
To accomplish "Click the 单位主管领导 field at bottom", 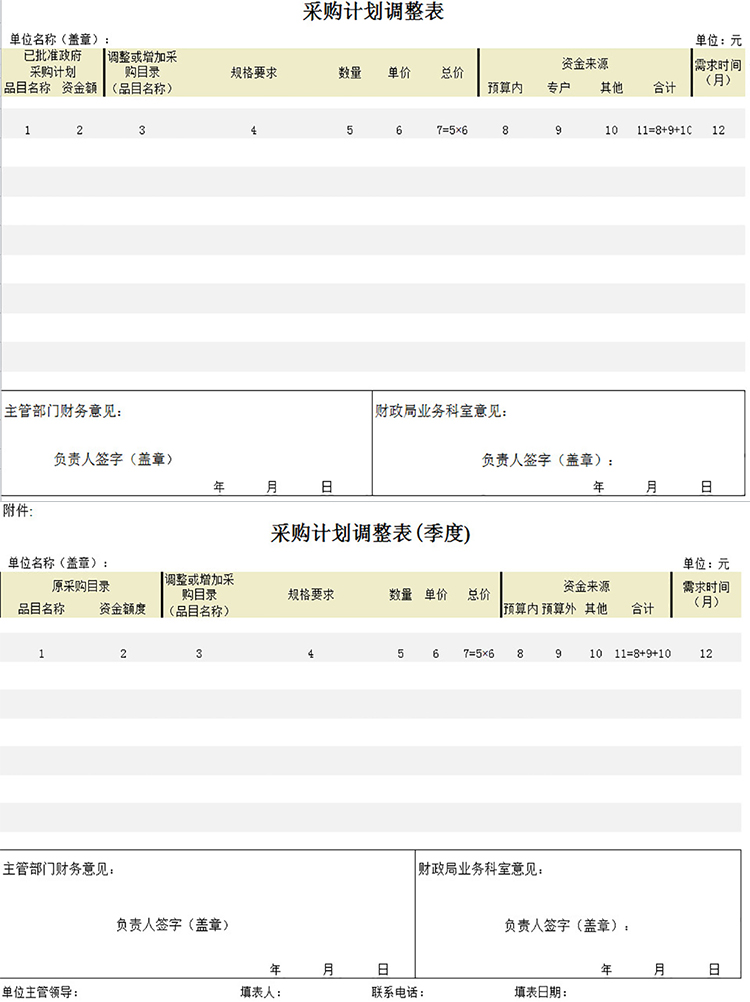I will (x=40, y=992).
